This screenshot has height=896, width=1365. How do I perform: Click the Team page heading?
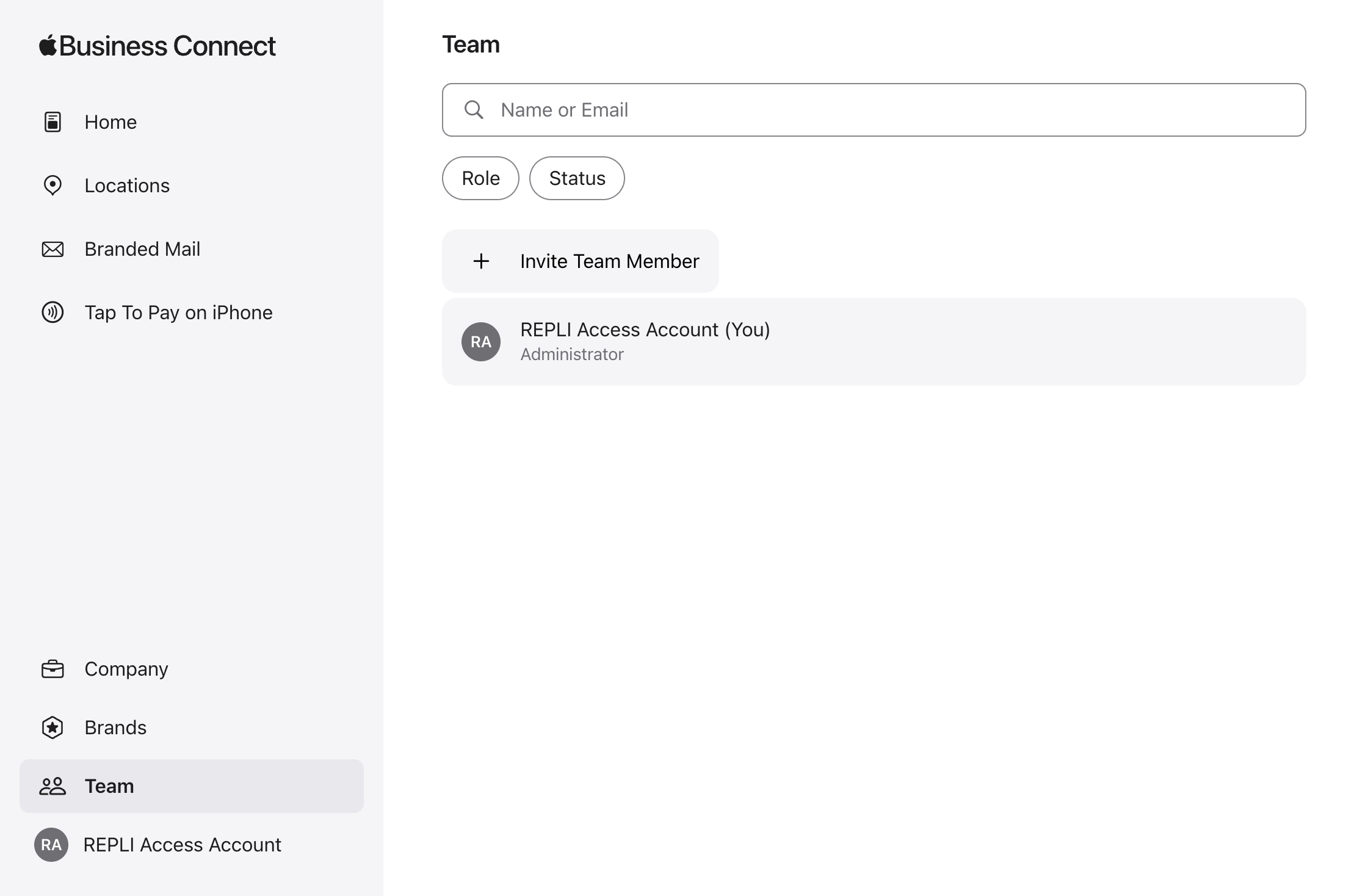[x=471, y=45]
